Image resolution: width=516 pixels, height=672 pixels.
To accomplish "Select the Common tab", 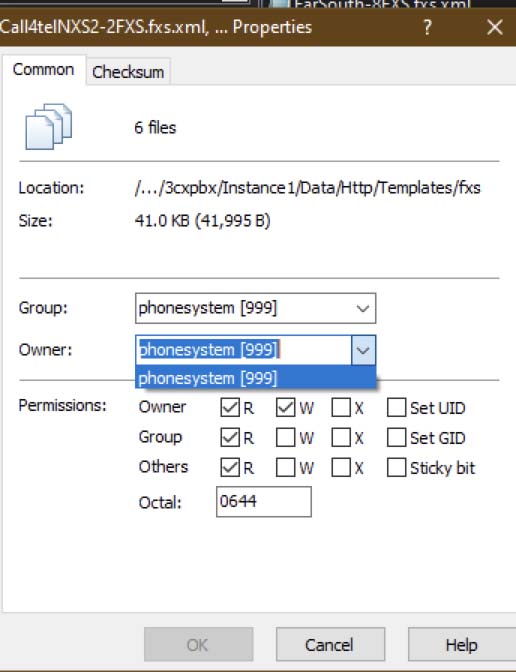I will [43, 69].
